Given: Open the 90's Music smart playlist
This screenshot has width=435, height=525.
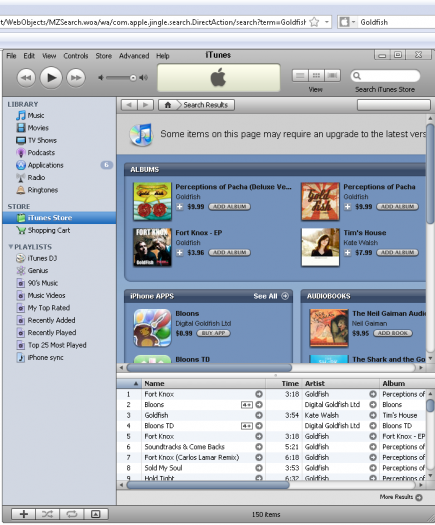Looking at the screenshot, I should [x=43, y=283].
